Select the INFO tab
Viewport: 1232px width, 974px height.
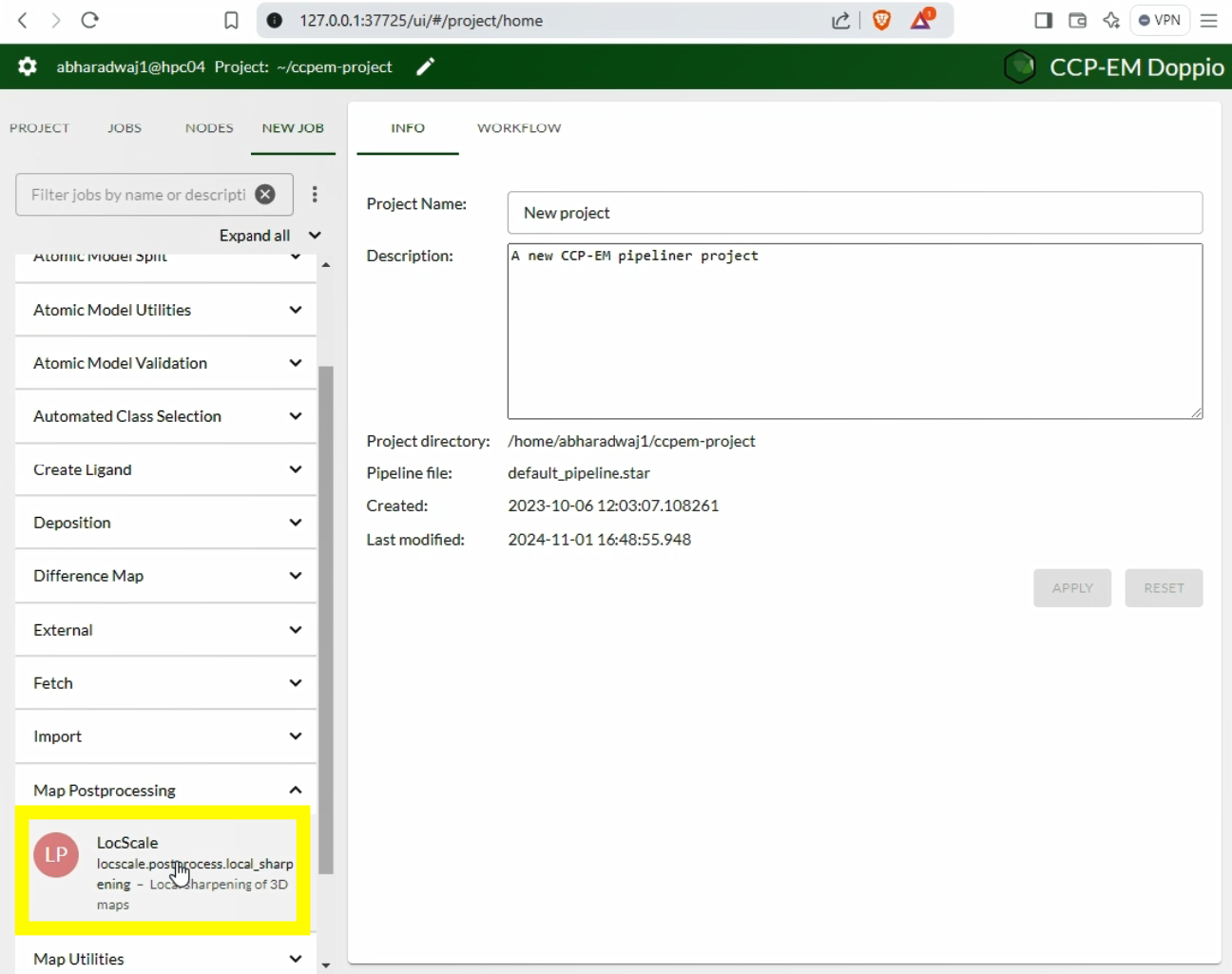[408, 127]
